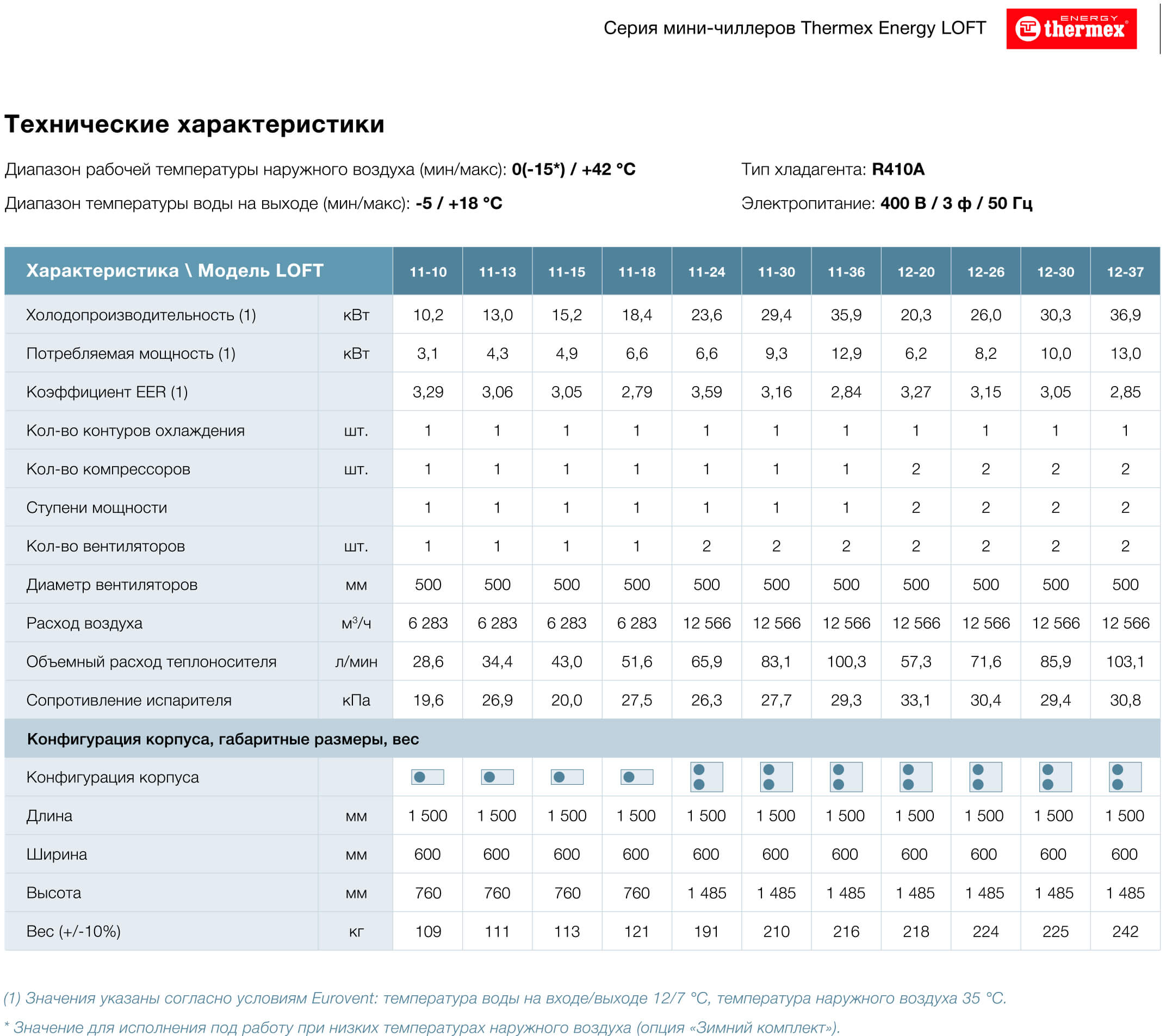
Task: Click the 'Технические характеристики' heading
Action: (x=194, y=125)
